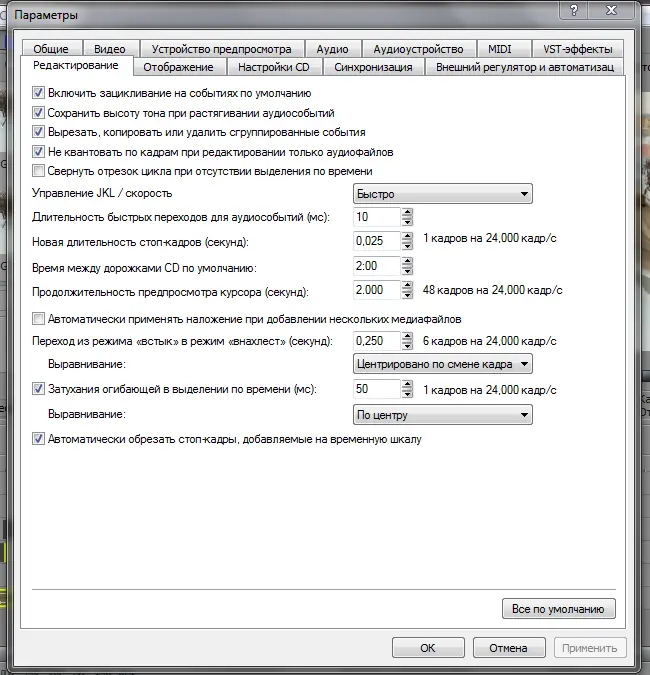Decrease Продолжительность предпросмотра курсора value

tap(407, 294)
